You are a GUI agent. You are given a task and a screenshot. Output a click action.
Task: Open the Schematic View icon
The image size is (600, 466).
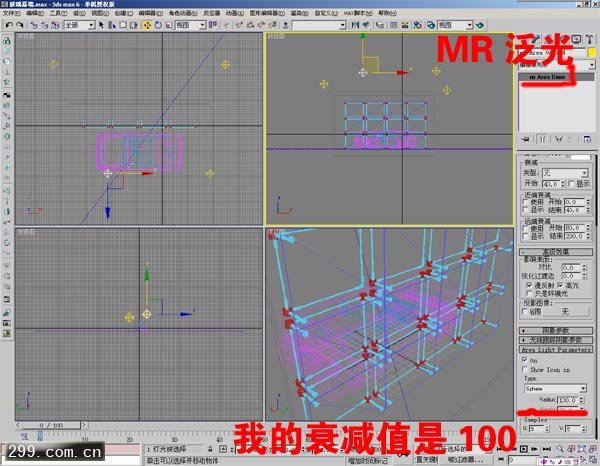pyautogui.click(x=405, y=25)
